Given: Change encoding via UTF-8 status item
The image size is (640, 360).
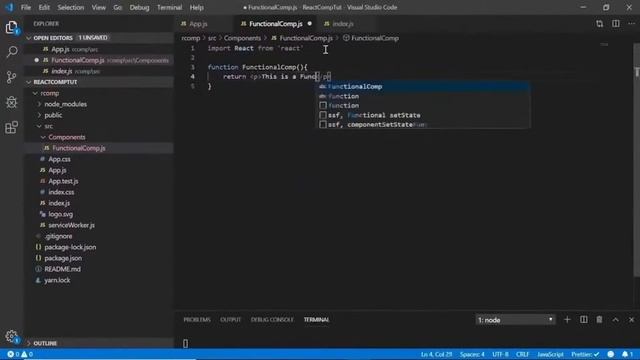Looking at the screenshot, I should [500, 354].
